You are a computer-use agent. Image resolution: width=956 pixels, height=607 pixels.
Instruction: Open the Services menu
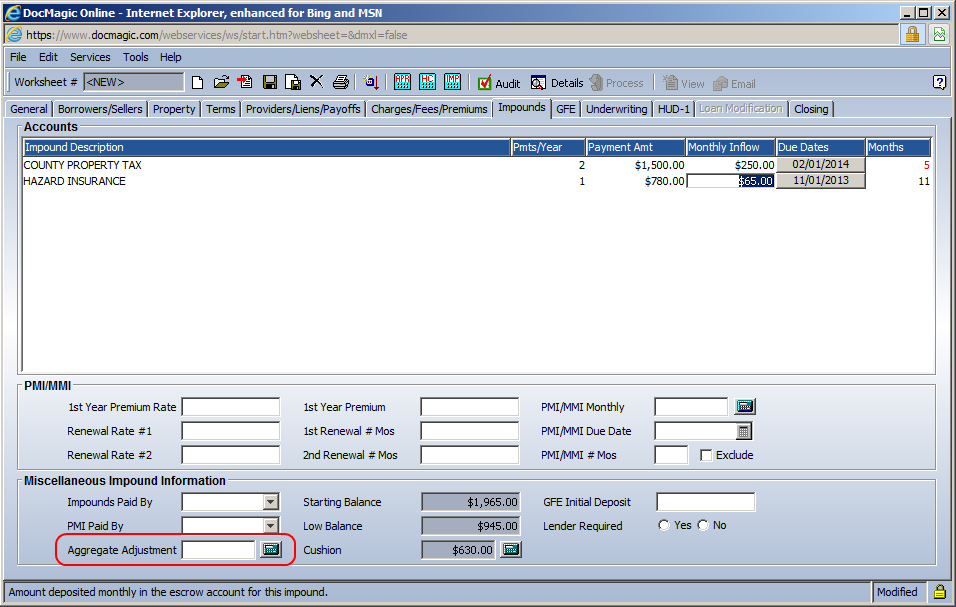[90, 57]
